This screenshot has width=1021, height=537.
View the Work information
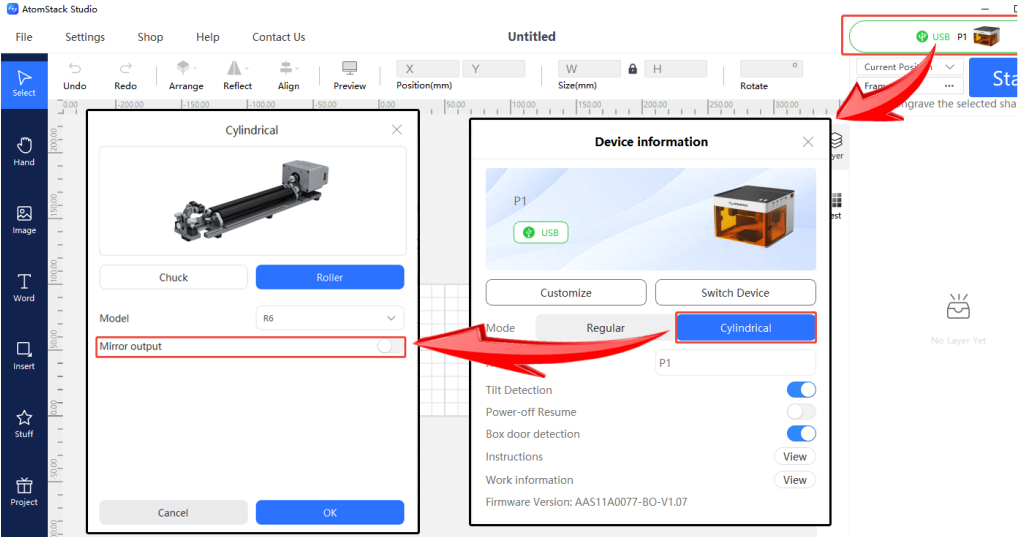point(794,480)
